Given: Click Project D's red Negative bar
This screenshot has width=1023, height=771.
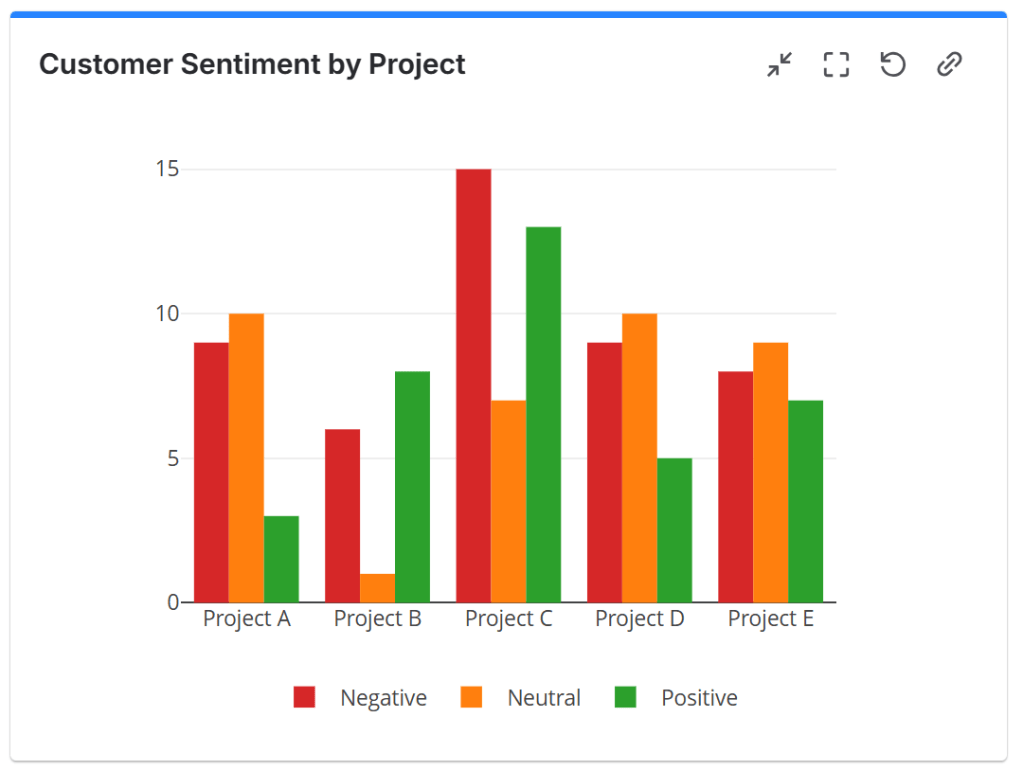Looking at the screenshot, I should (604, 472).
